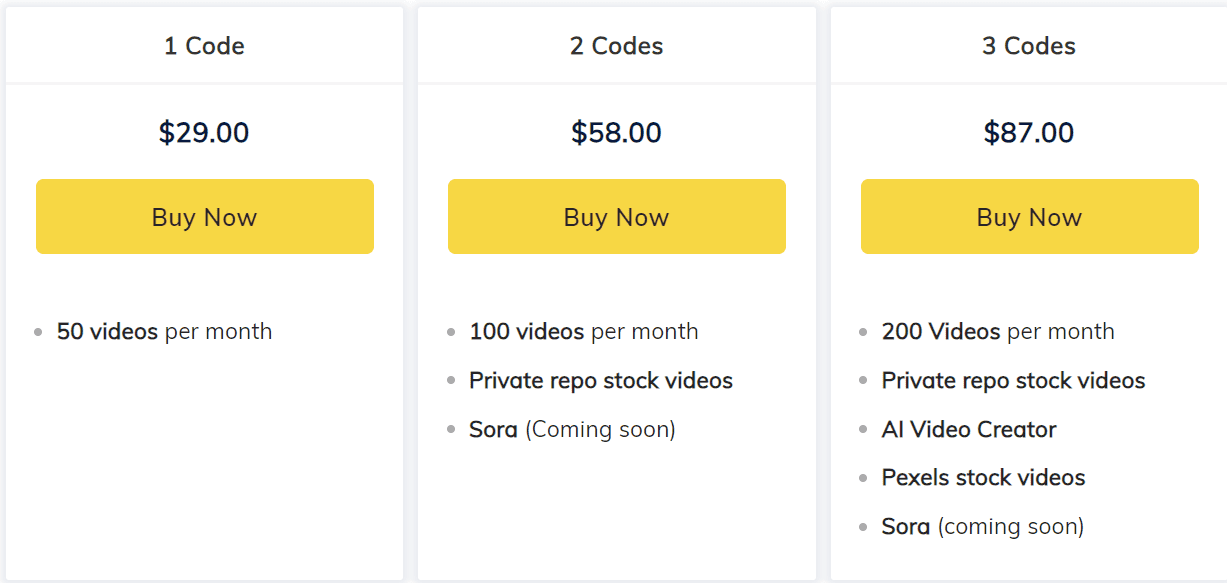Viewport: 1227px width, 583px height.
Task: Select Private repo stock videos in 3 Codes plan
Action: (1013, 380)
